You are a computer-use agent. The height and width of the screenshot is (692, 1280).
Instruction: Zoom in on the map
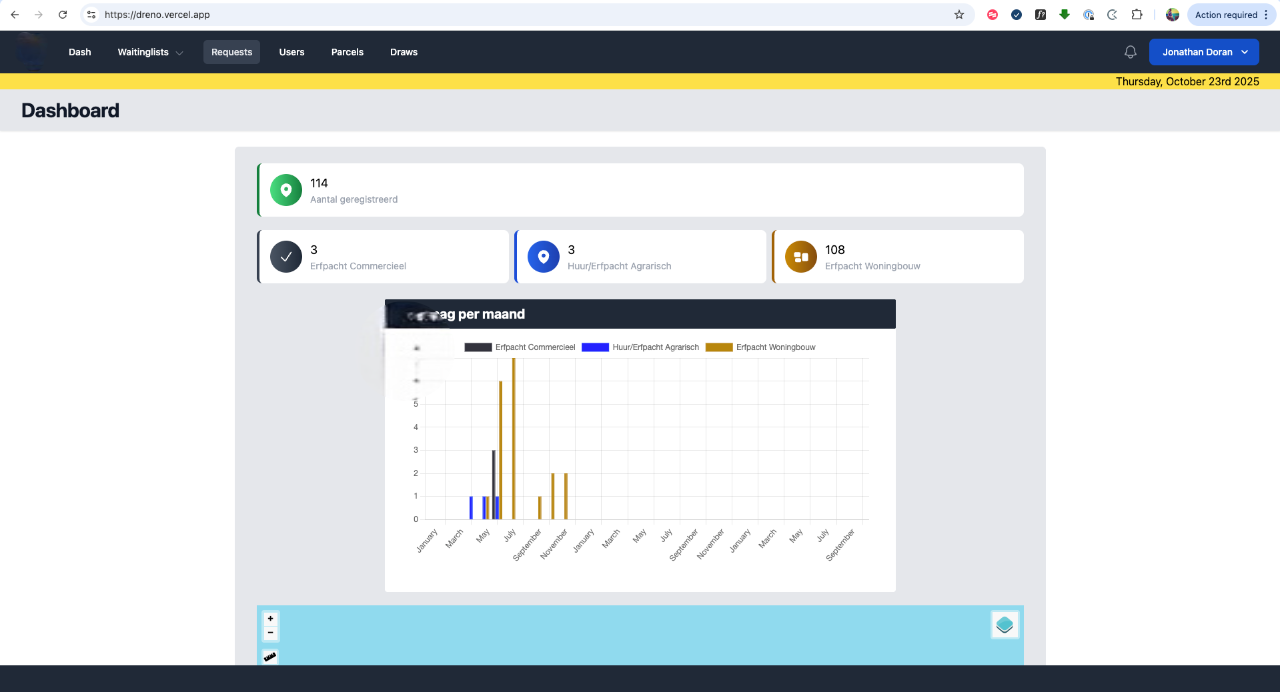click(270, 619)
